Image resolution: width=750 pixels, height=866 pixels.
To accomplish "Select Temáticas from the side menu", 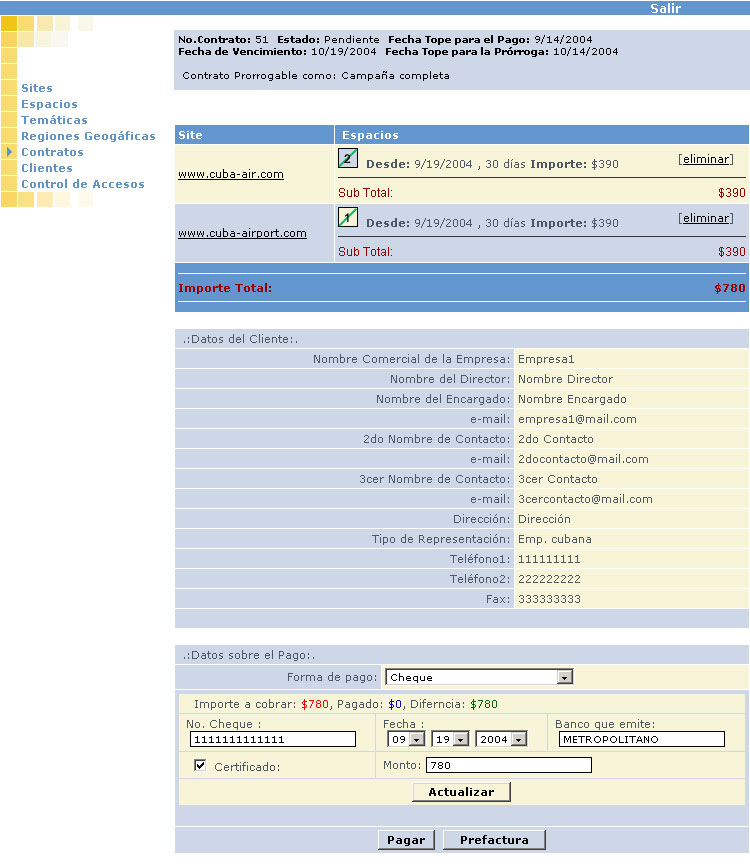I will coord(54,120).
